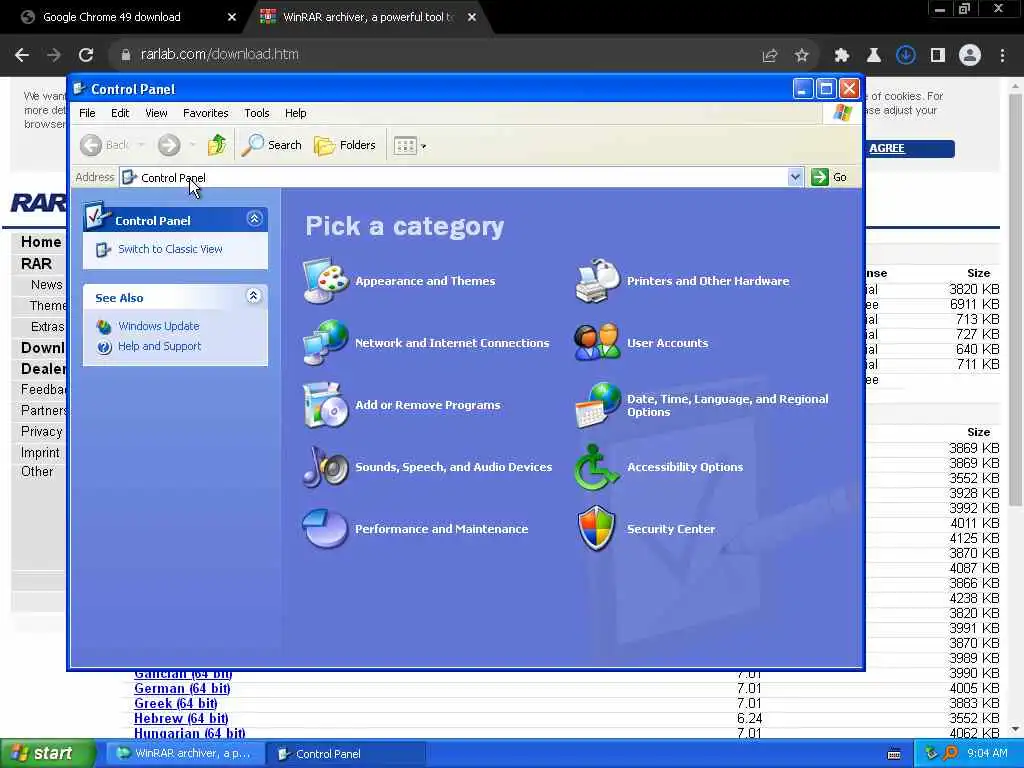Click the Back arrow in Control Panel
Image resolution: width=1024 pixels, height=768 pixels.
tap(91, 145)
